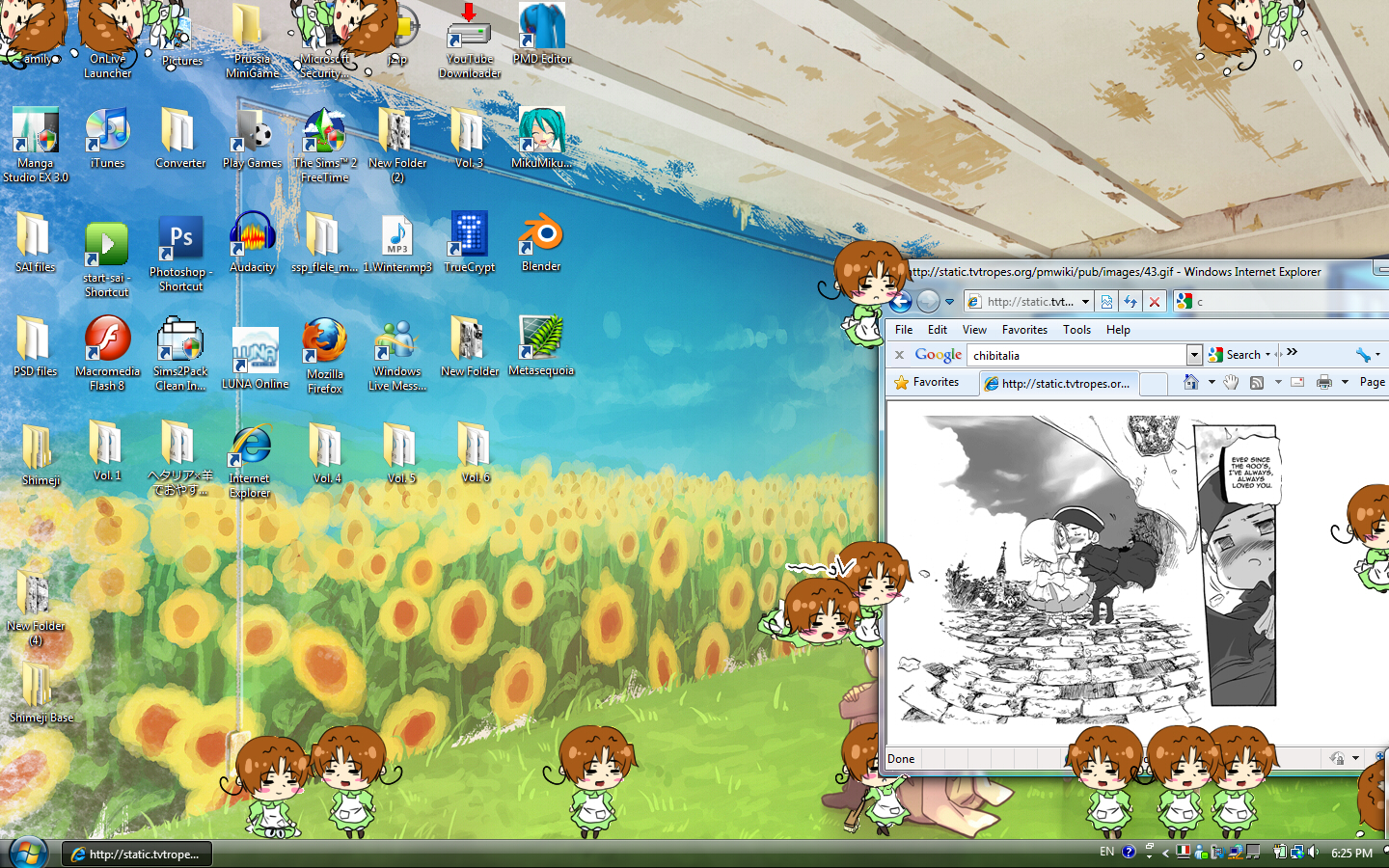1389x868 pixels.
Task: Expand the Page menu dropdown
Action: click(1372, 382)
